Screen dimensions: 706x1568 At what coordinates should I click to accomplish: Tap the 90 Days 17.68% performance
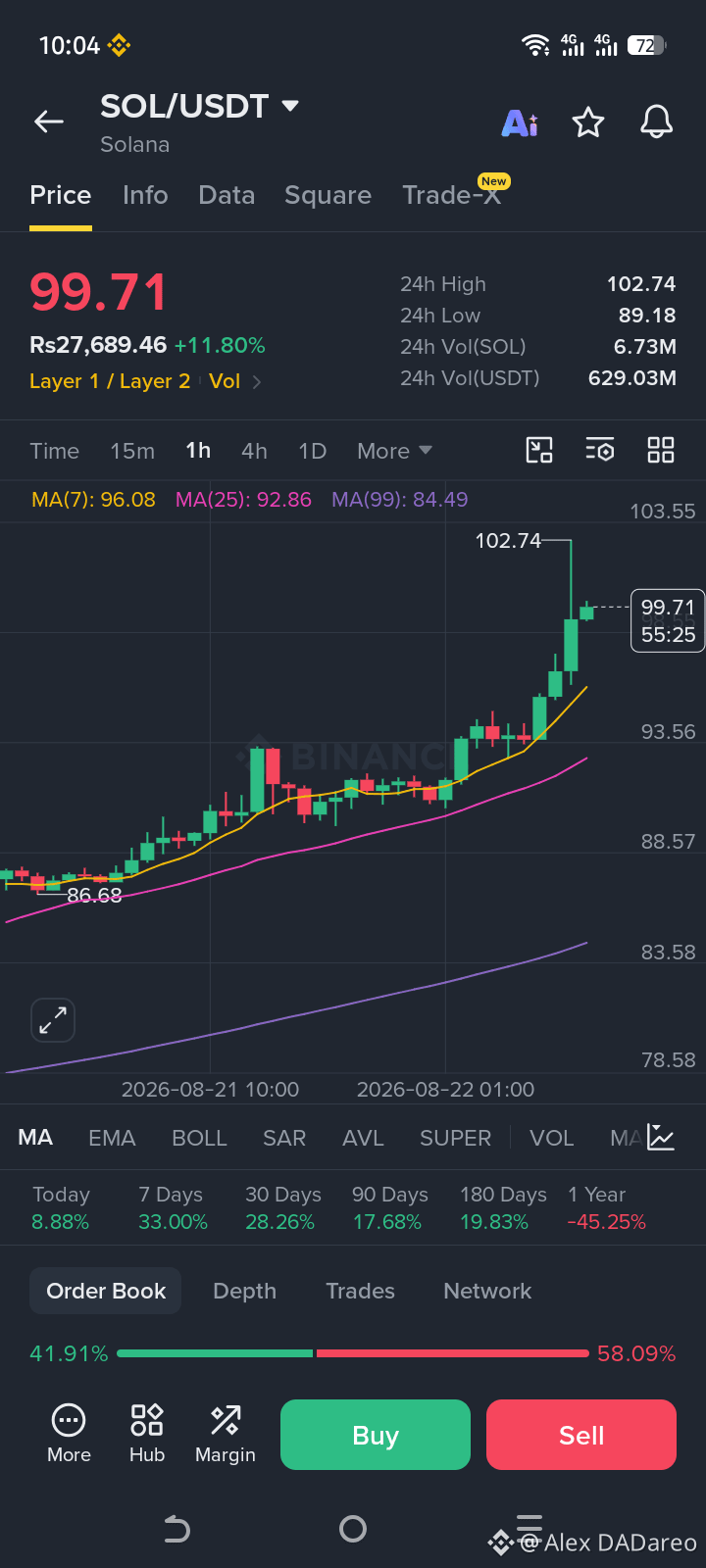(390, 1208)
